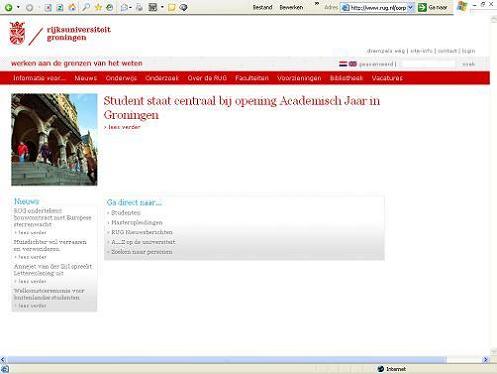
Task: Click the greyed Forward arrow button
Action: 29,7
